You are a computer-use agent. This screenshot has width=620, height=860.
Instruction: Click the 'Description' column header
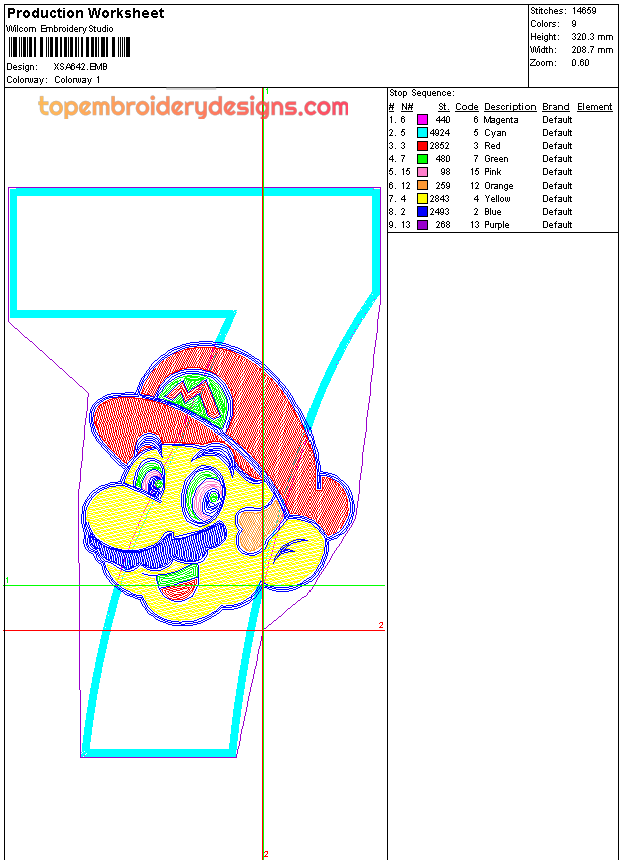(510, 107)
